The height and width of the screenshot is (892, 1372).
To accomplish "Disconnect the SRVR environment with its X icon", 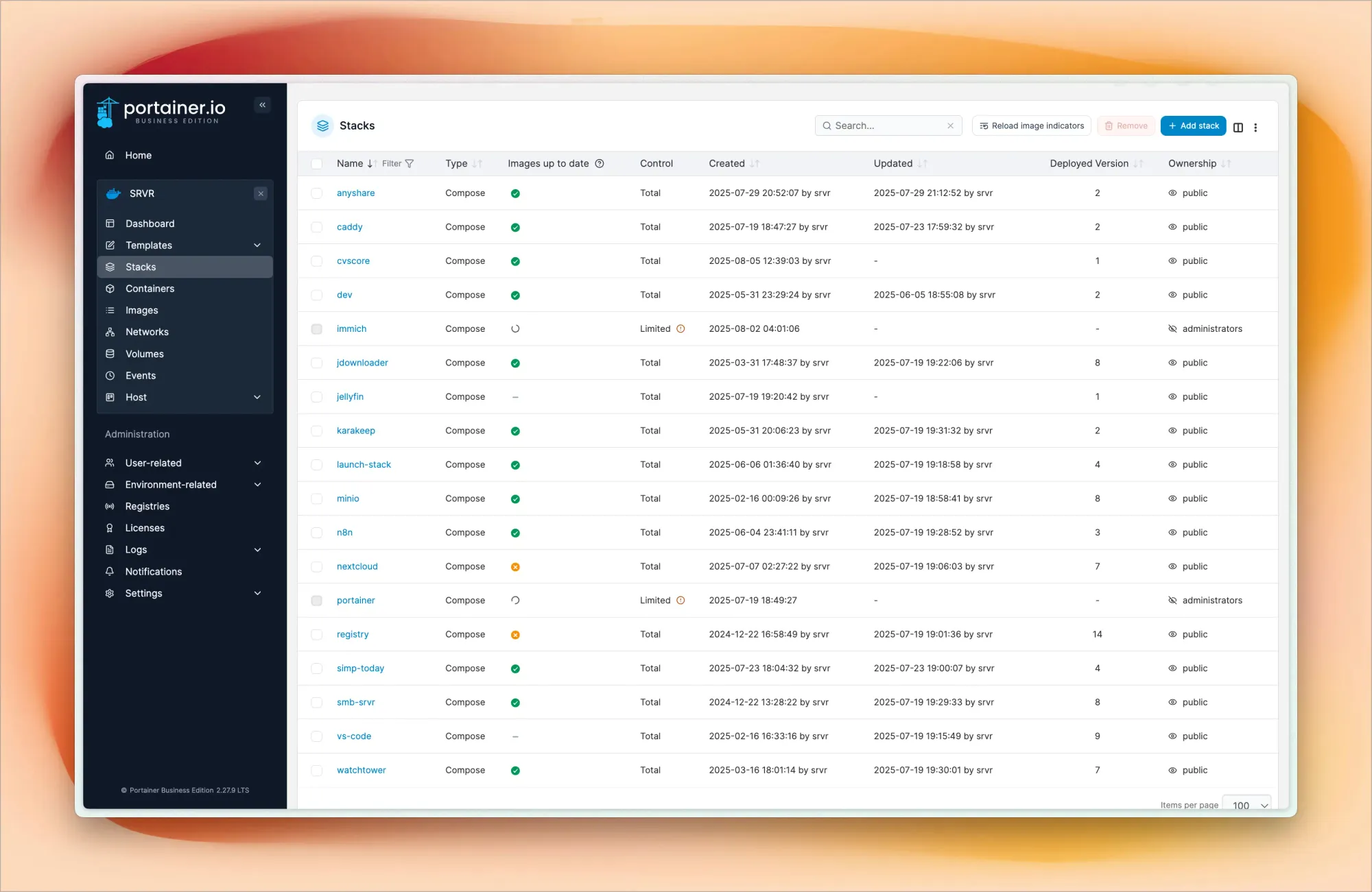I will (x=261, y=193).
